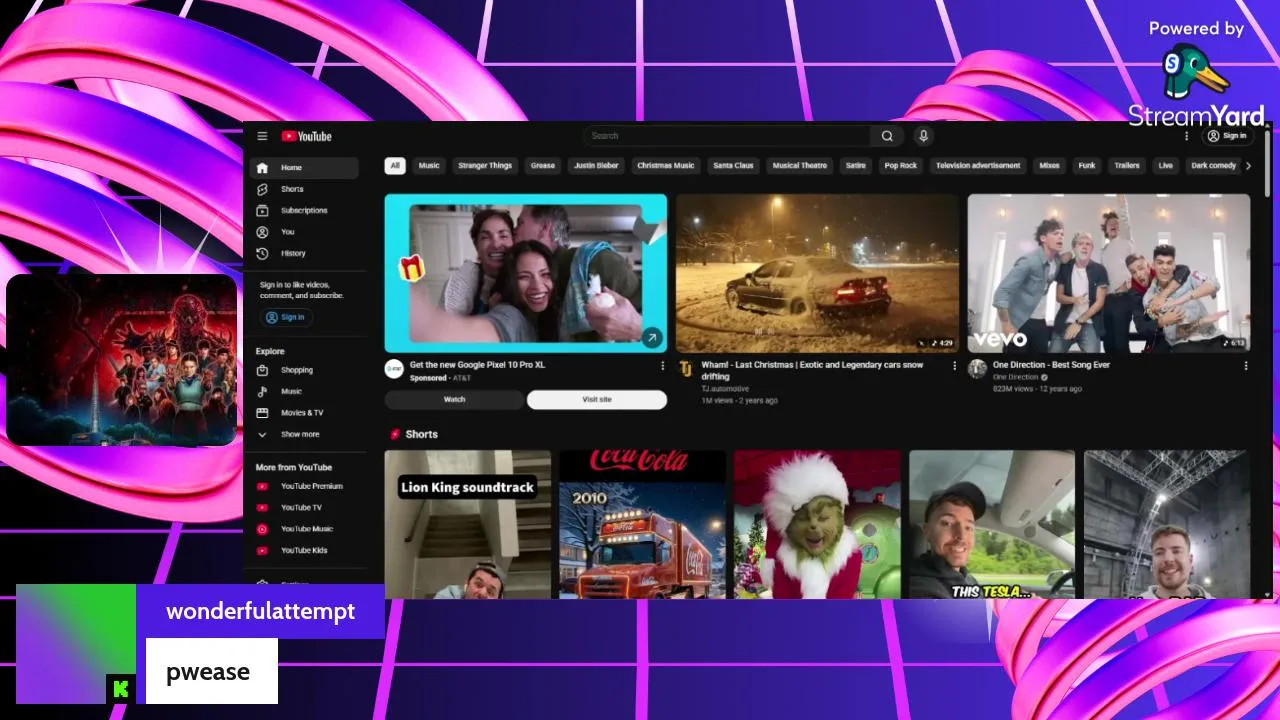Select the Pop Rock filter chip
The image size is (1280, 720).
click(x=900, y=166)
